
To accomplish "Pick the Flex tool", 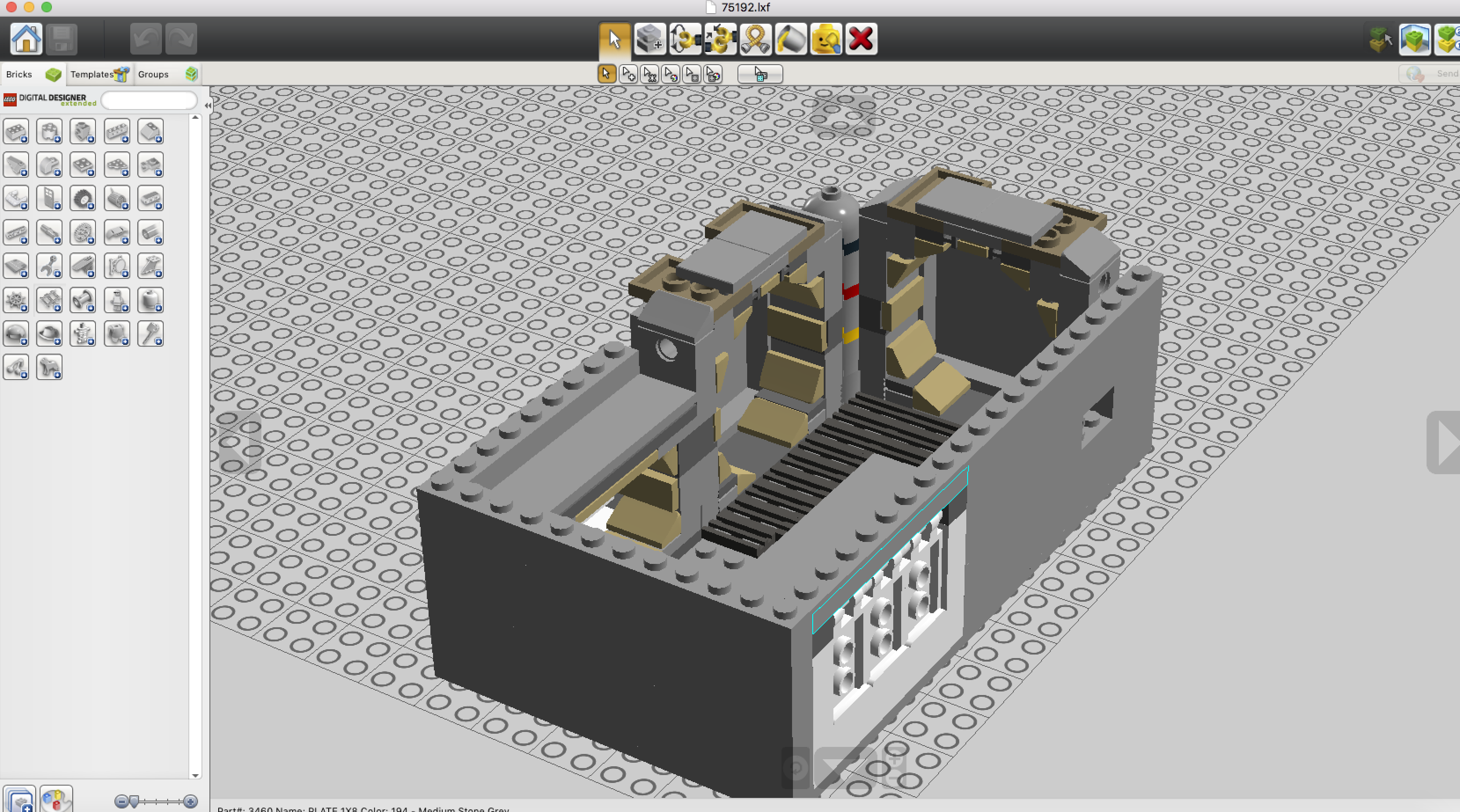I will pos(756,39).
